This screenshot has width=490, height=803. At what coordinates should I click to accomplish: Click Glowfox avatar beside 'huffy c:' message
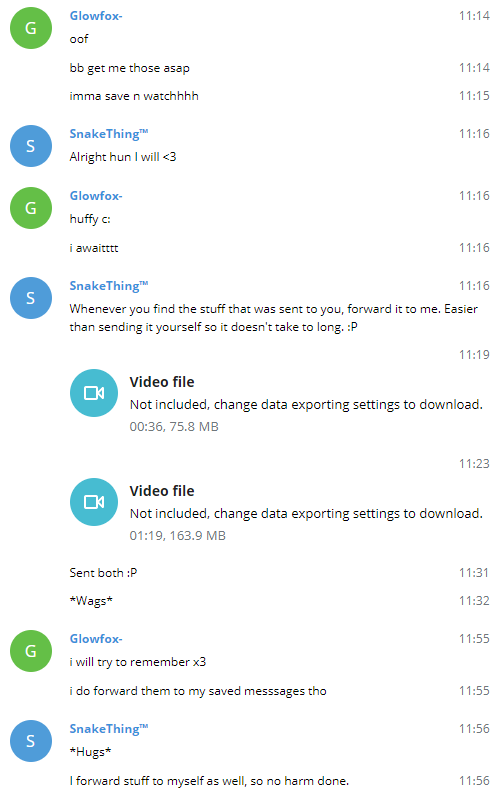(31, 208)
